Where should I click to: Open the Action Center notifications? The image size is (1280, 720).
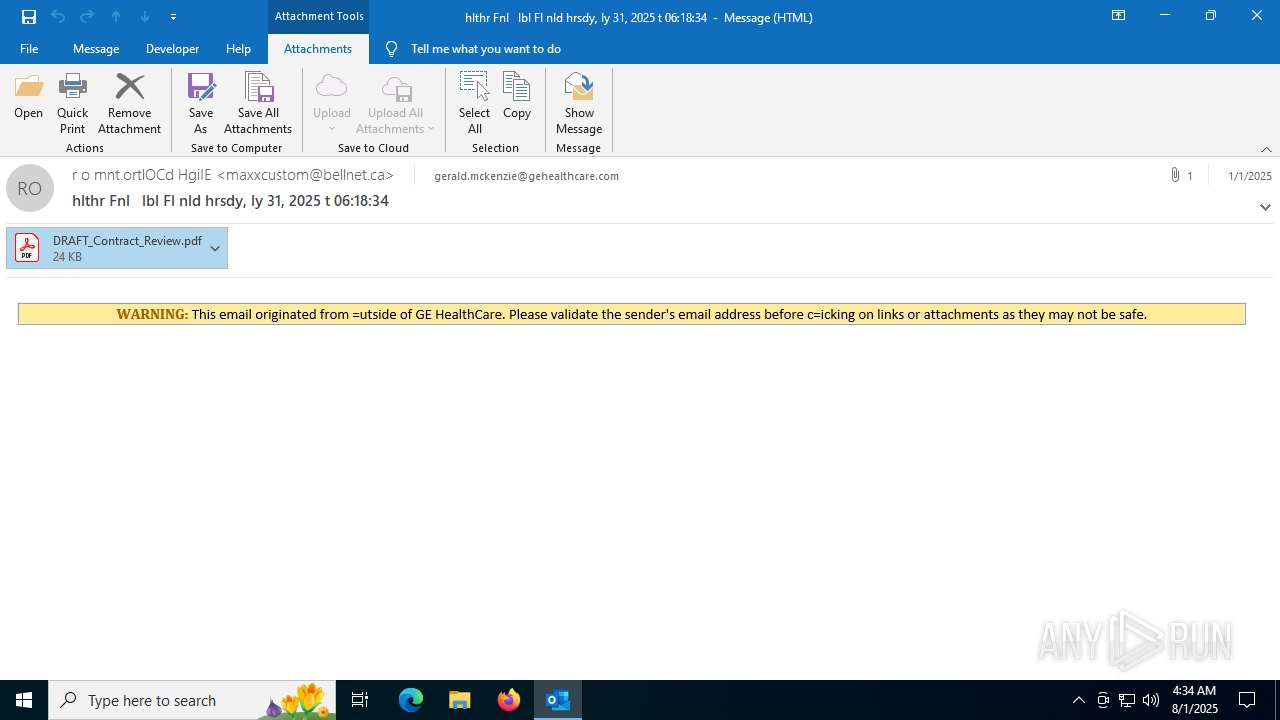tap(1247, 700)
